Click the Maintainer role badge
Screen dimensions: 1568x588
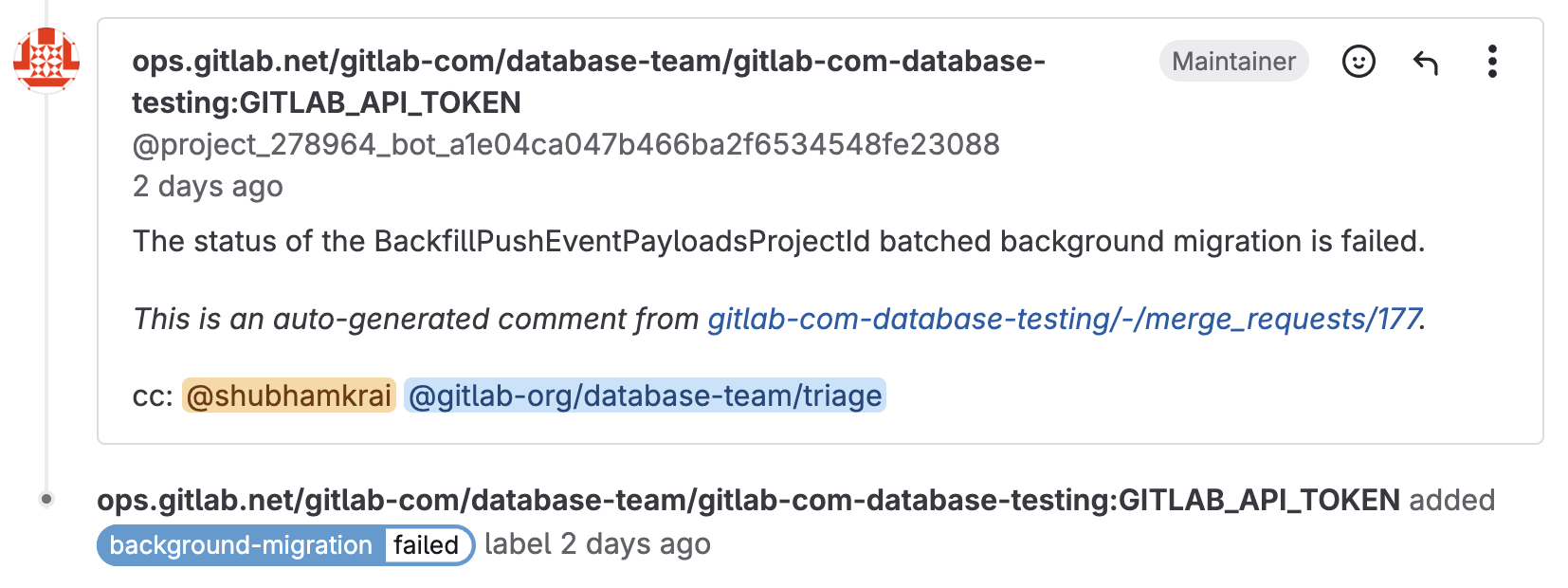pos(1233,61)
